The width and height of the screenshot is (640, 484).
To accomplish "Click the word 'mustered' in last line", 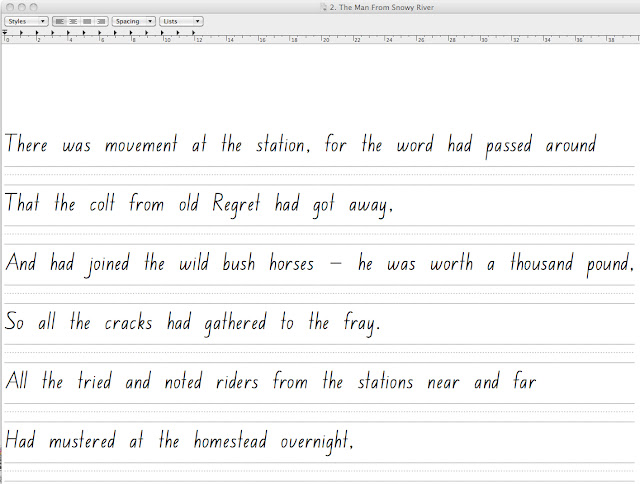I will tap(82, 440).
